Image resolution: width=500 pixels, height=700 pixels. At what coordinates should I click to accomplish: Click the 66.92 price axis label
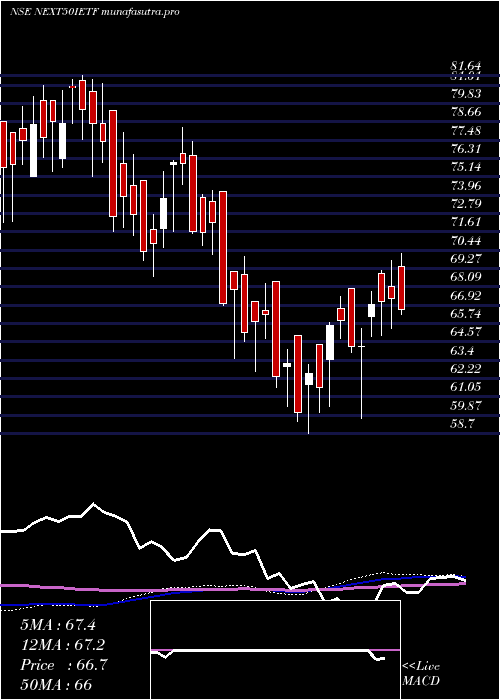pos(465,296)
